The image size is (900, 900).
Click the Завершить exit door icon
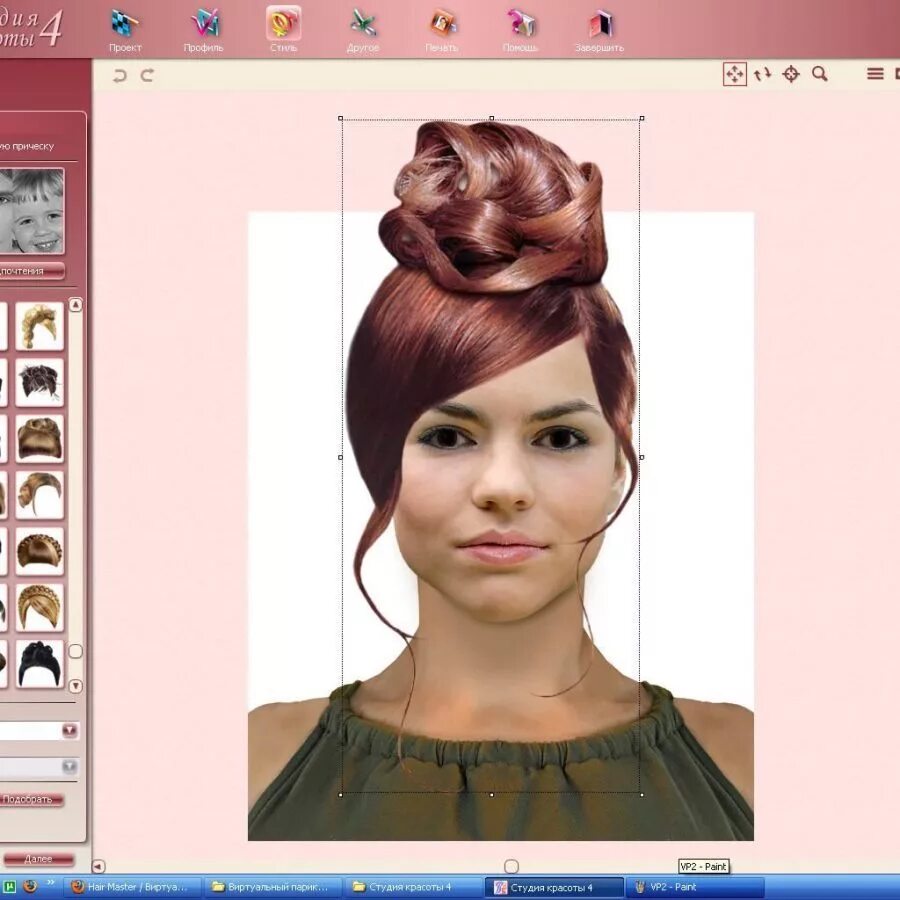600,24
